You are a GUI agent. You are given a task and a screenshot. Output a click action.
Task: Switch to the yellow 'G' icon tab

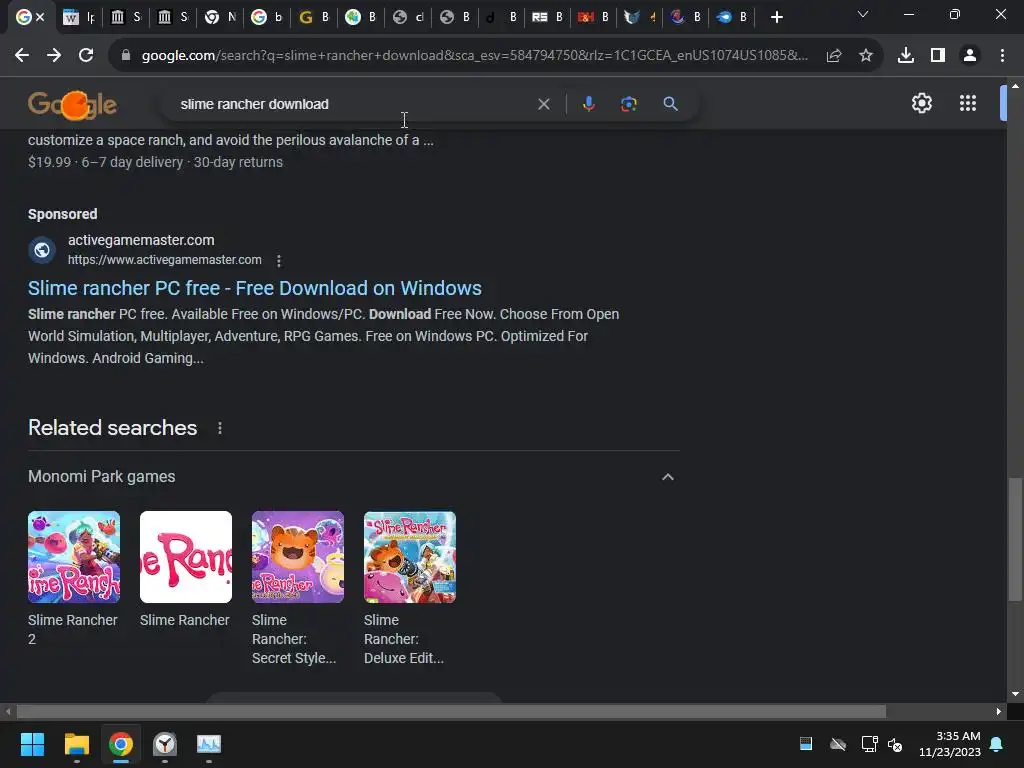pos(313,18)
